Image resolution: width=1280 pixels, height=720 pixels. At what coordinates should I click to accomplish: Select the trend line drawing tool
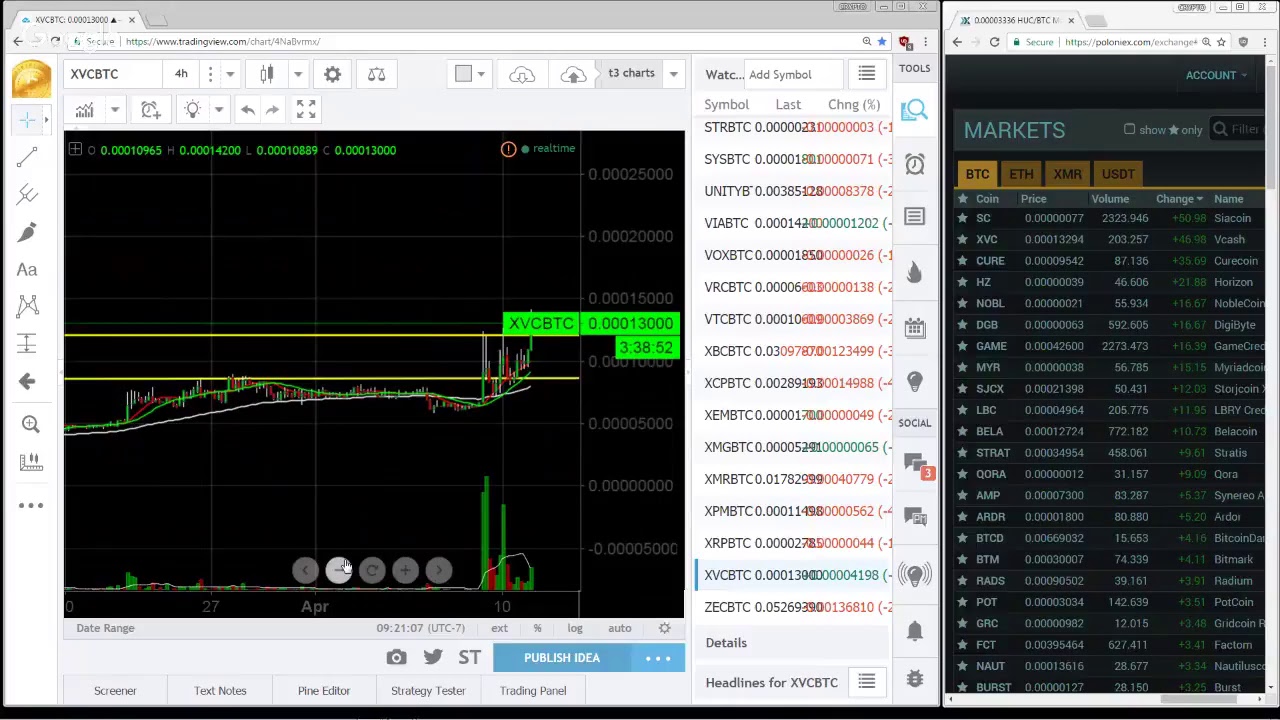pos(27,157)
